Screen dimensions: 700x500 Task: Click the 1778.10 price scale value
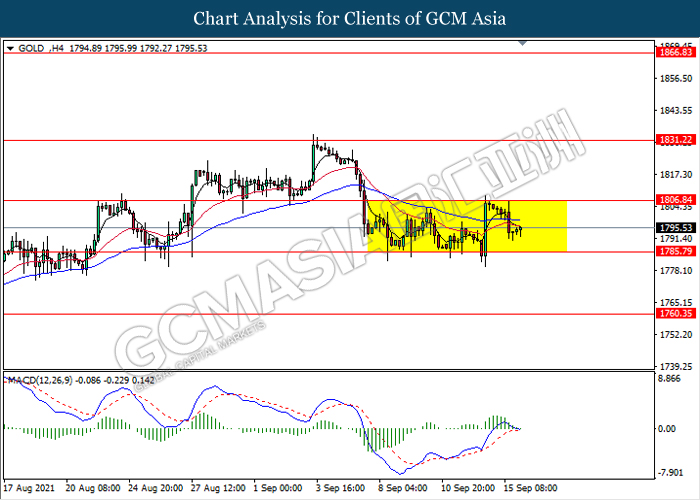click(x=676, y=271)
